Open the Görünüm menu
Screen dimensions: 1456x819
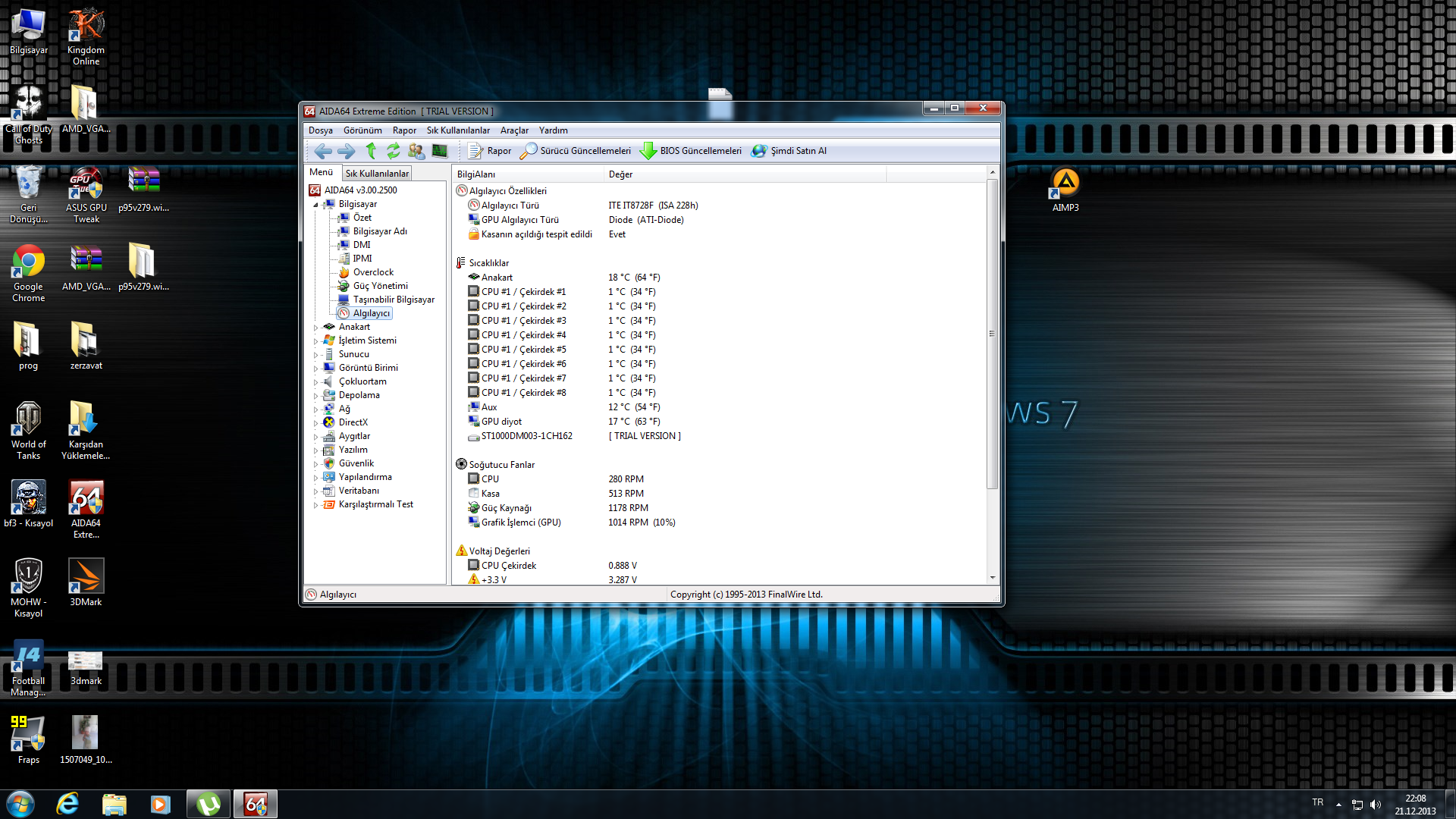click(x=362, y=130)
